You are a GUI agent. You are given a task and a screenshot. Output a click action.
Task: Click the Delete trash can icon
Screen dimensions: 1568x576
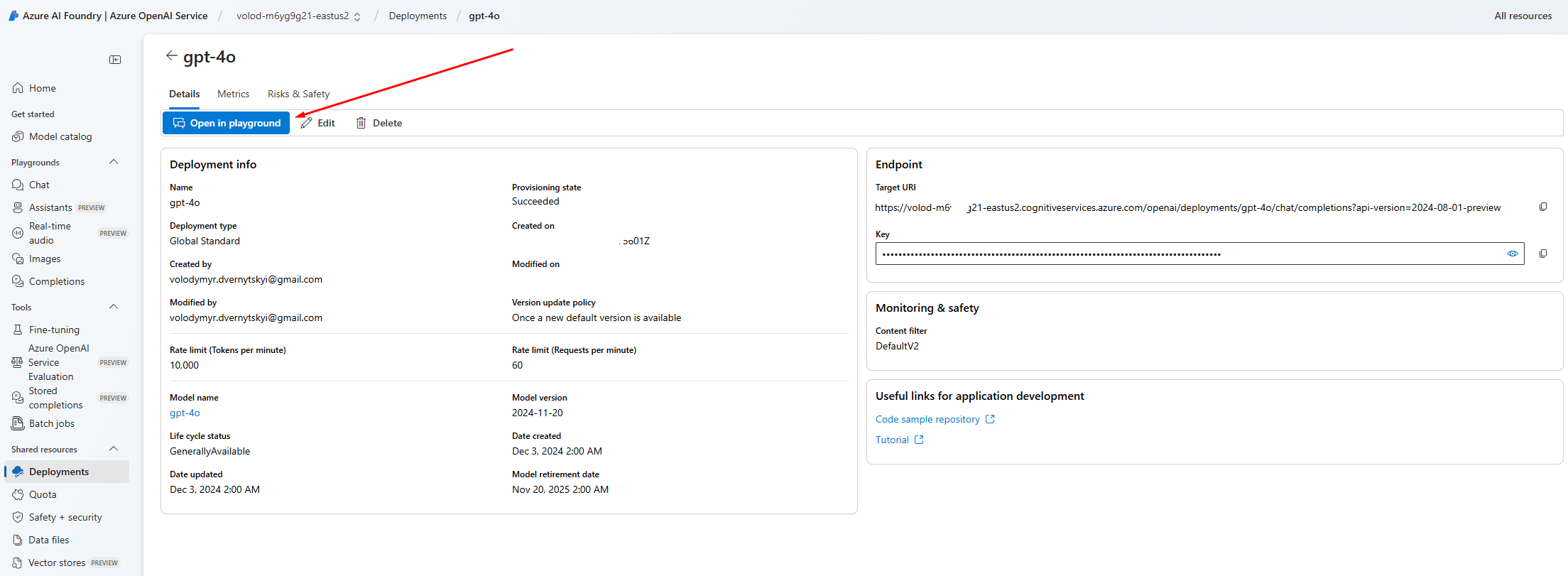point(361,123)
